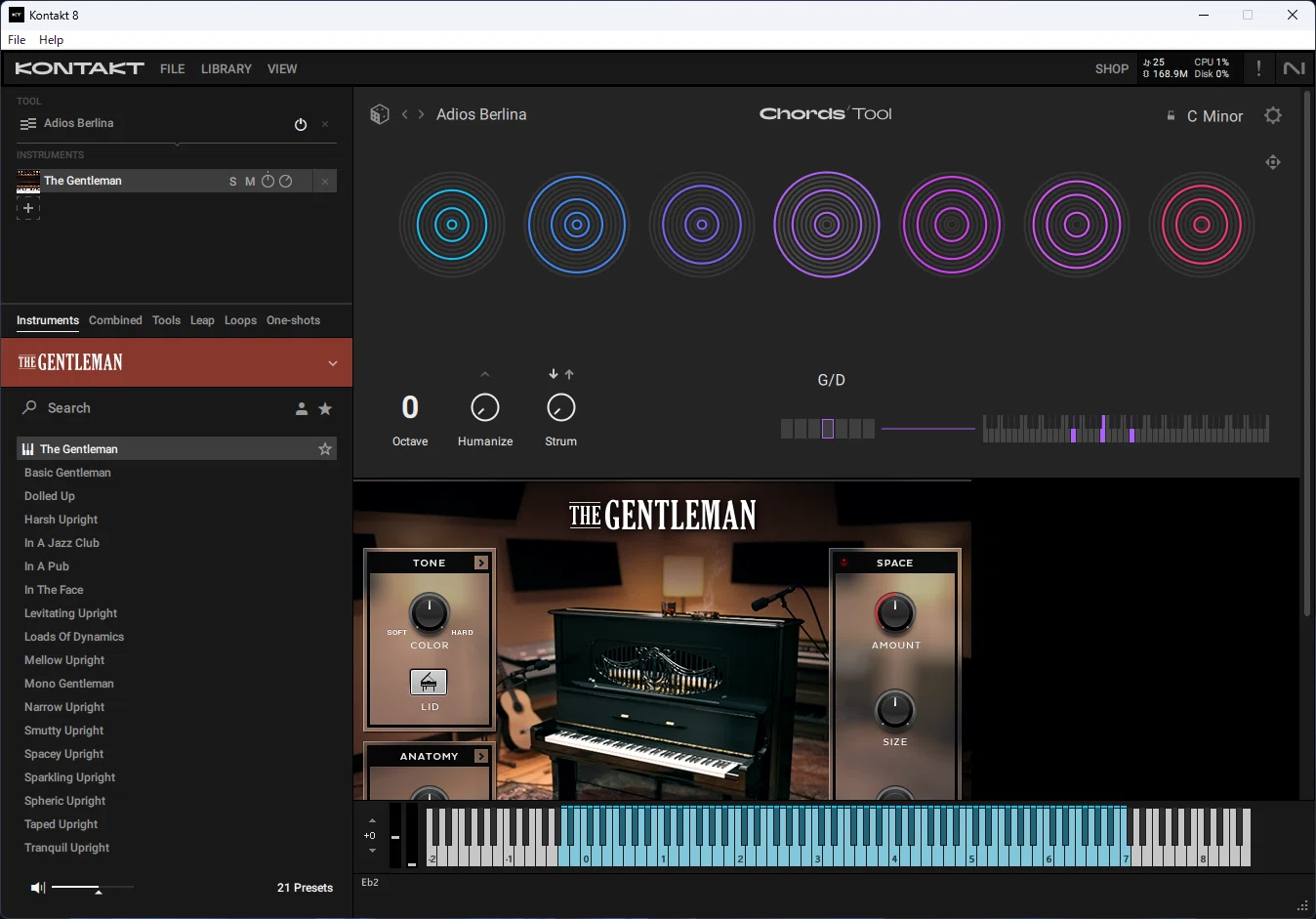Open the FILE menu in the Kontakt header
Screen dimensions: 1316x919
(x=173, y=69)
